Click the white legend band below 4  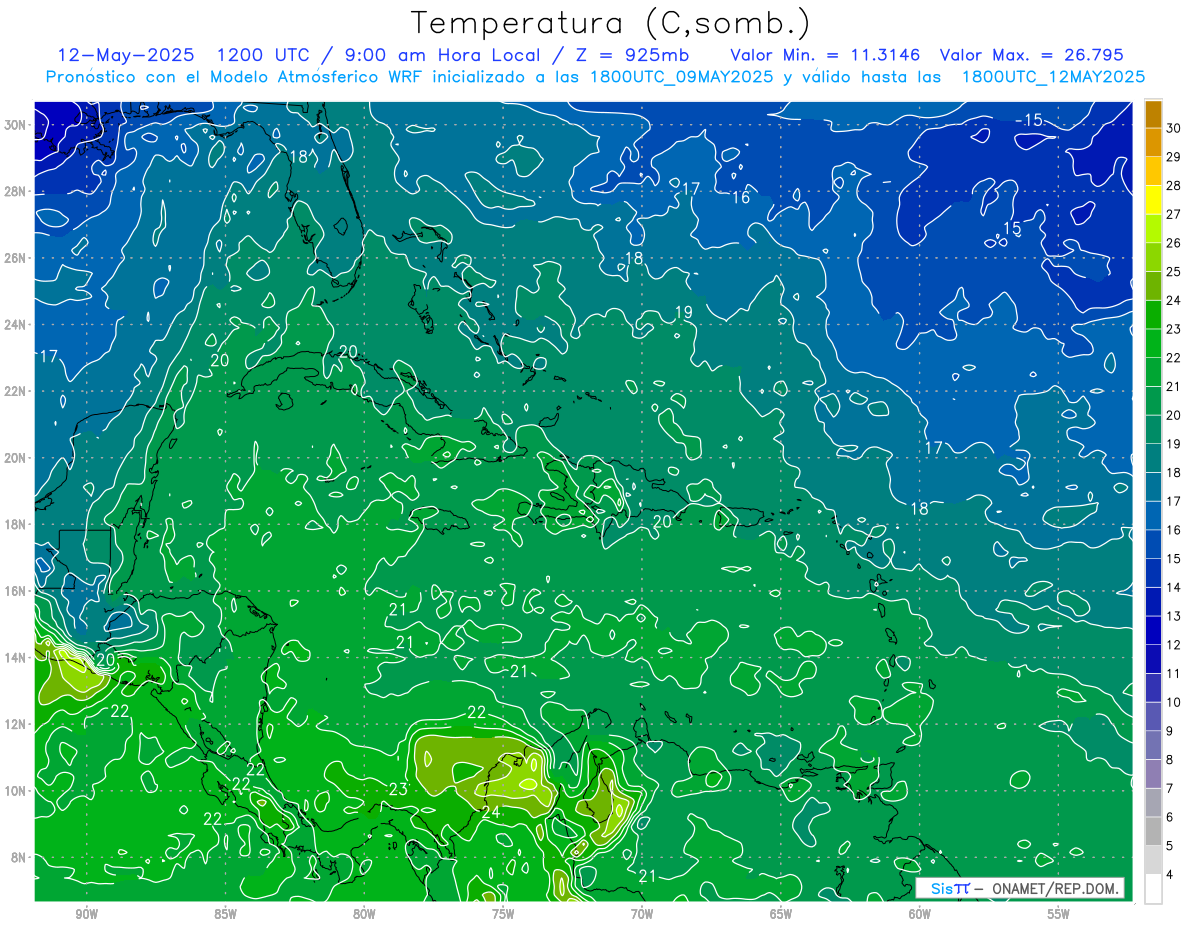pyautogui.click(x=1153, y=889)
